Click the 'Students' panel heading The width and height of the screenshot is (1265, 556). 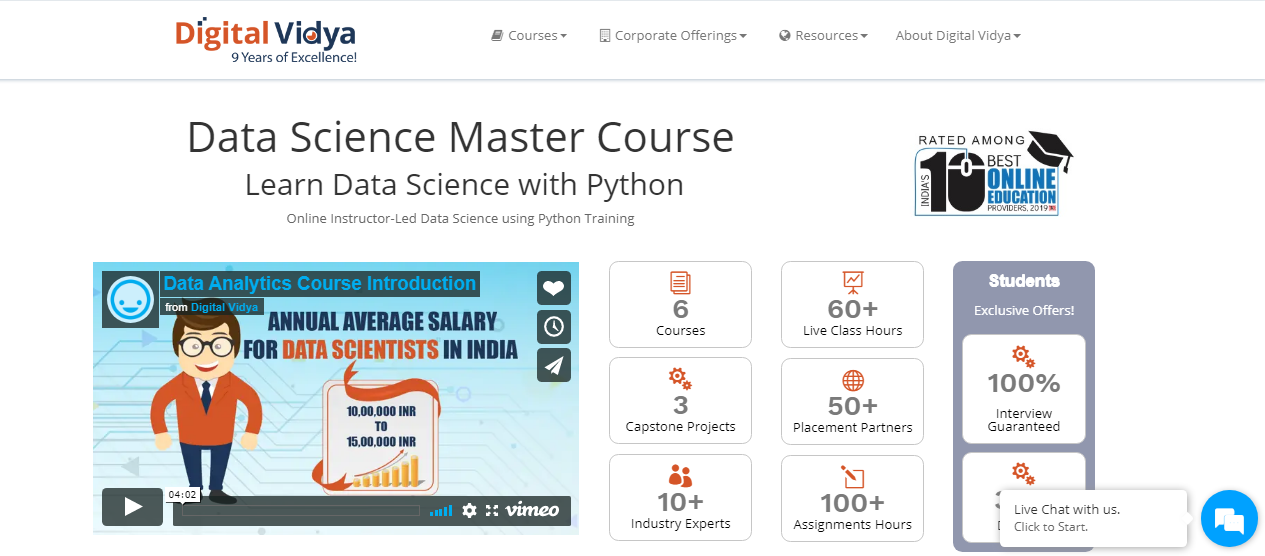click(x=1024, y=281)
